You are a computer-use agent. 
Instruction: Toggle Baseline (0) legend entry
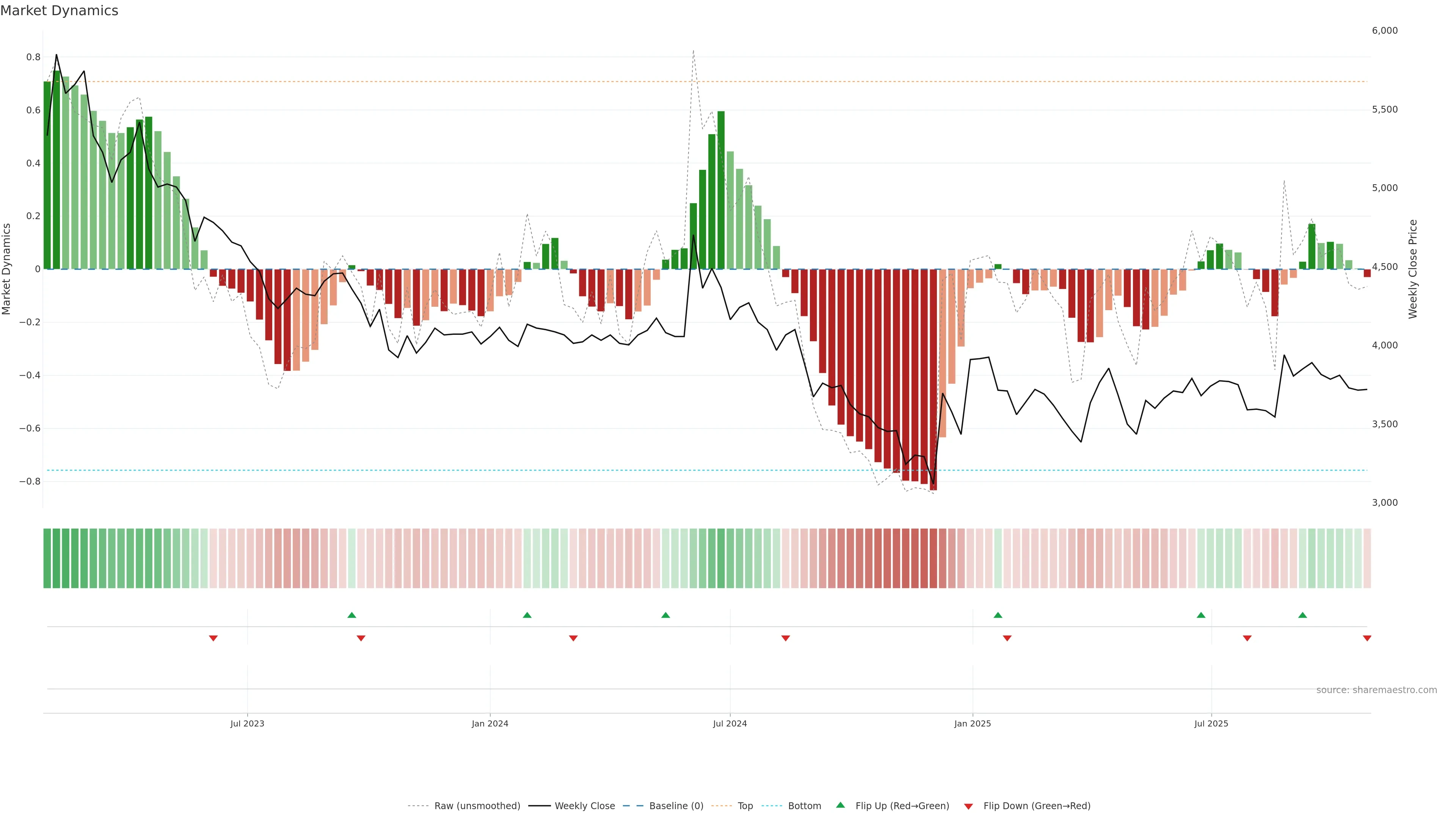(676, 806)
